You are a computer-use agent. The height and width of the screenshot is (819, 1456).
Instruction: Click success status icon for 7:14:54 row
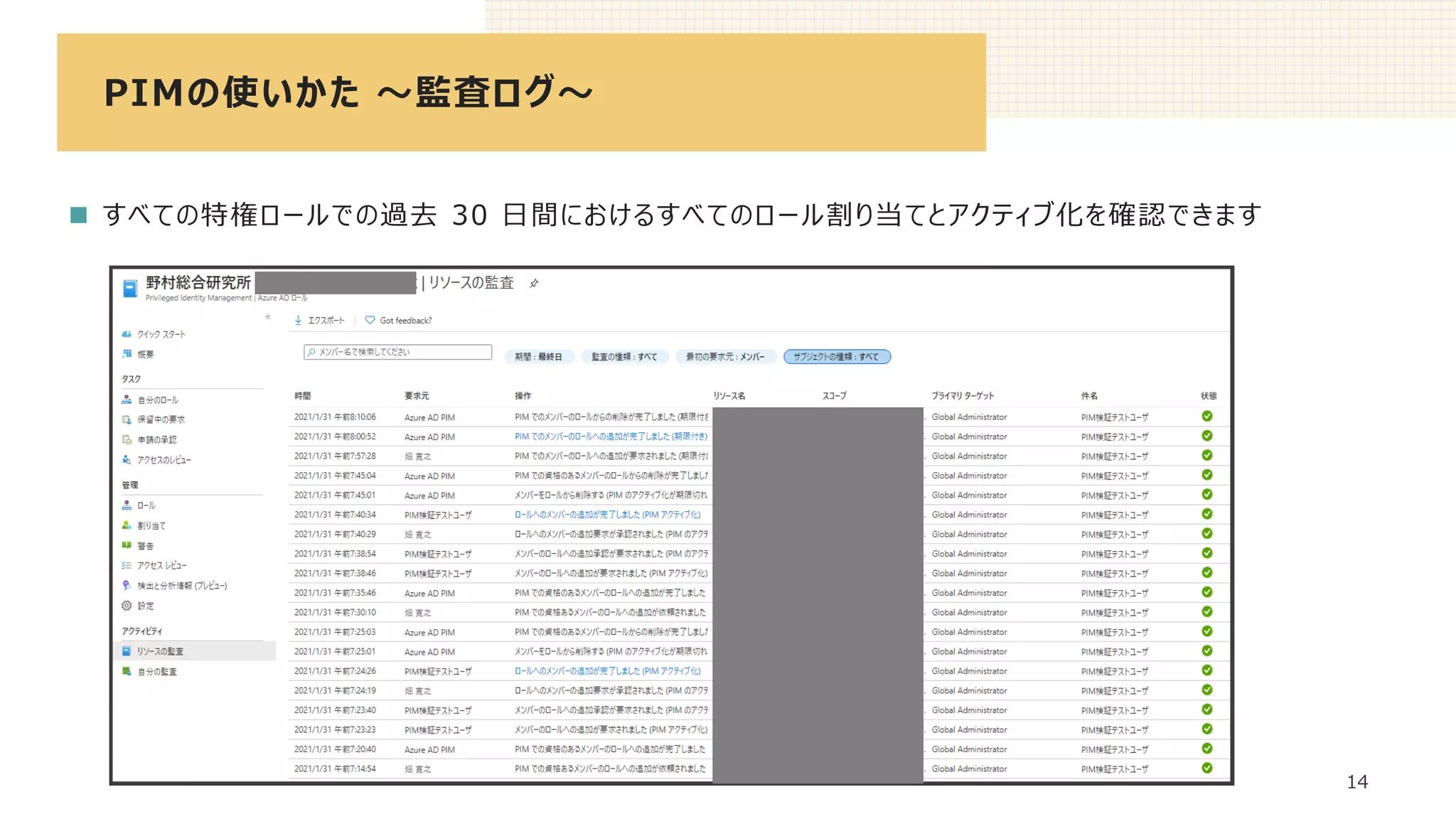(1207, 769)
